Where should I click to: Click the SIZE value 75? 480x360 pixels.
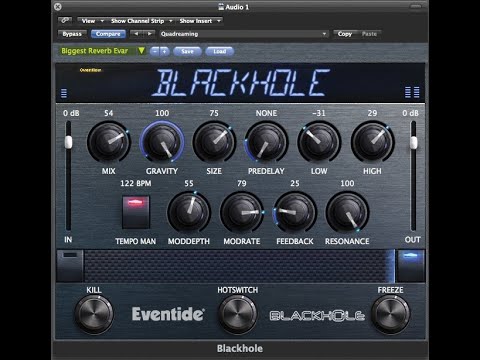click(214, 113)
